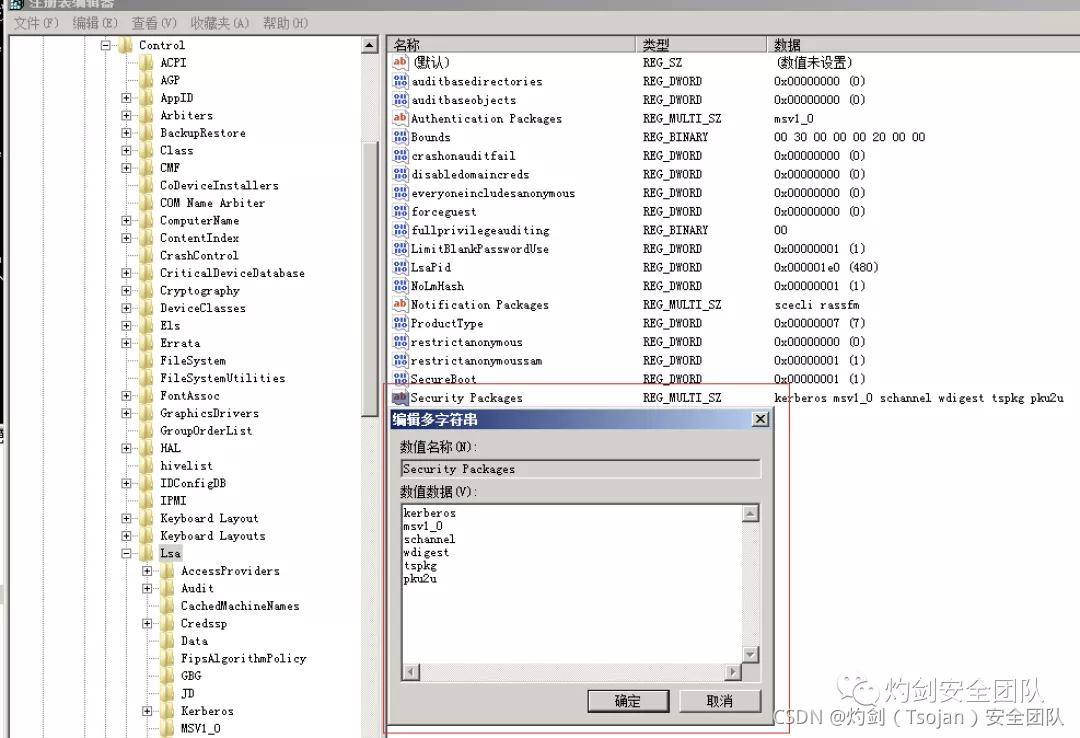This screenshot has height=738, width=1080.
Task: Expand the CriticalDeviceDatabase key
Action: pyautogui.click(x=126, y=273)
